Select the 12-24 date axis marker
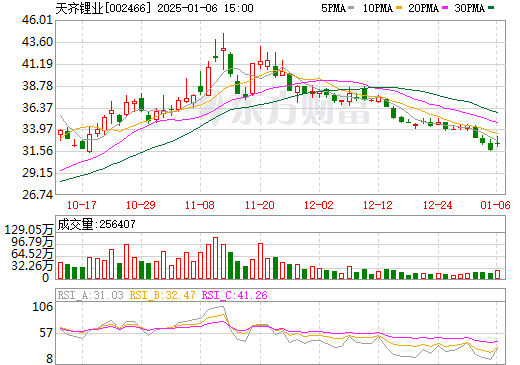The height and width of the screenshot is (365, 520). point(437,205)
